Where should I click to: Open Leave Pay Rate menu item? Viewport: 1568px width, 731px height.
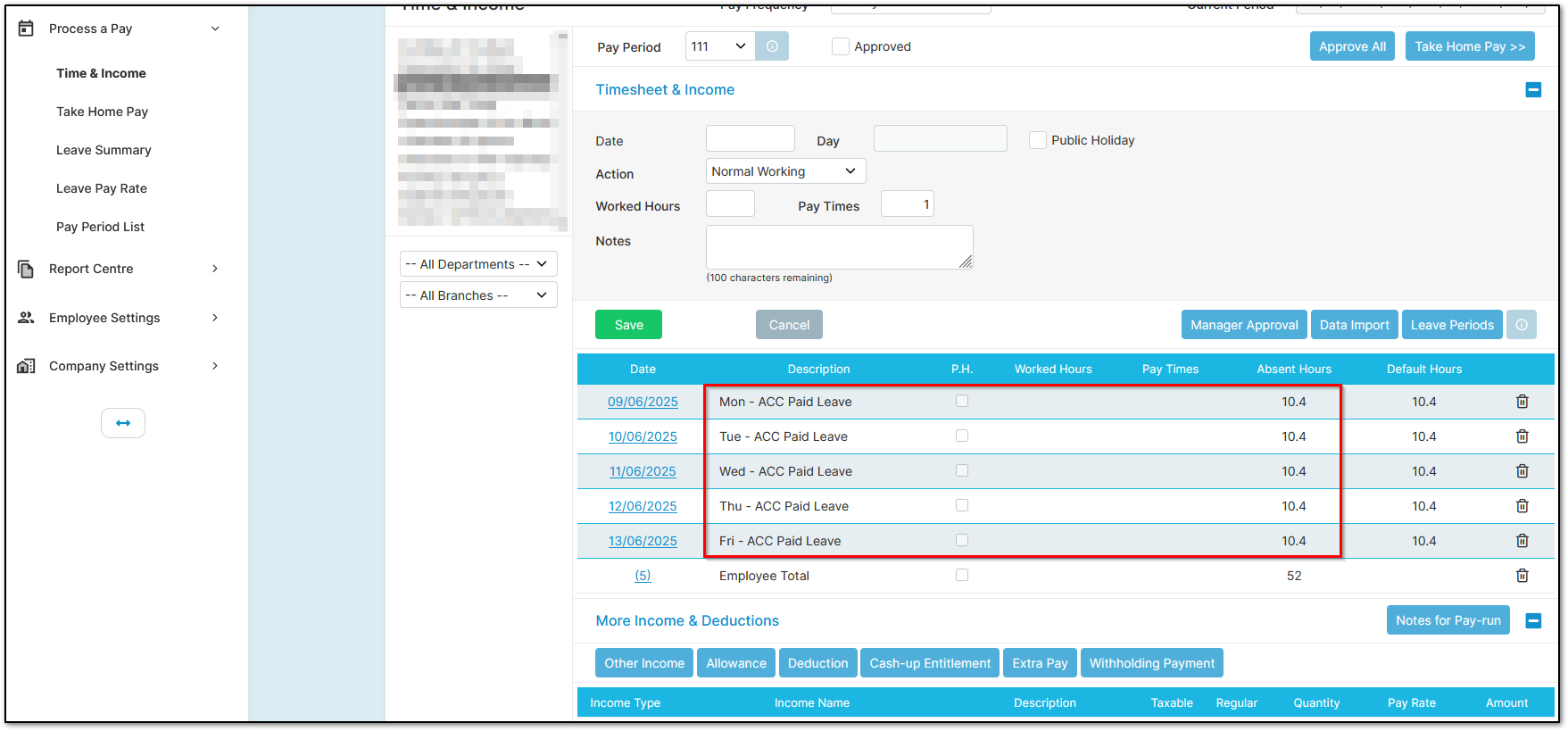click(x=102, y=188)
